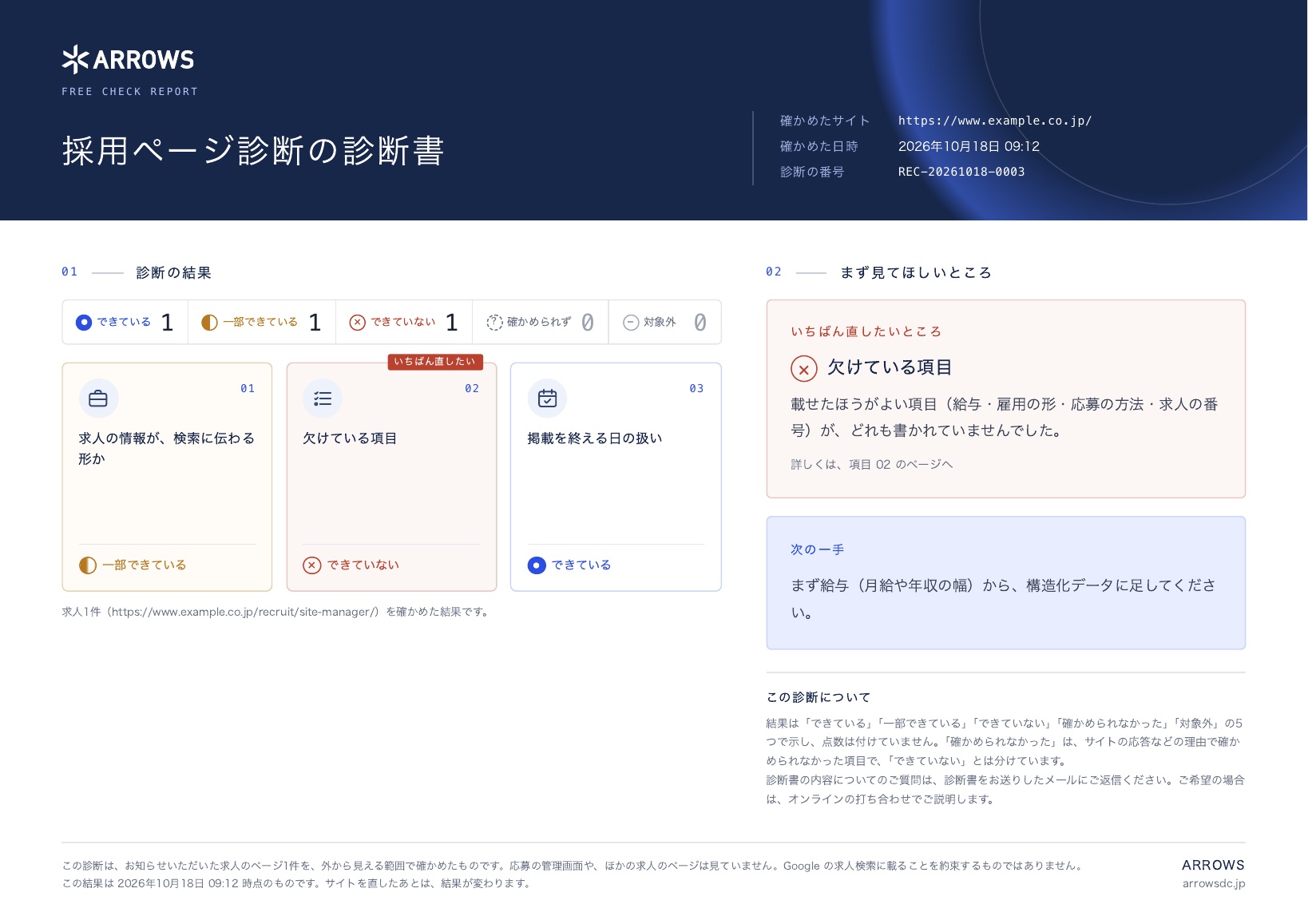
Task: Click the いちばん直したいところ label
Action: [x=866, y=331]
